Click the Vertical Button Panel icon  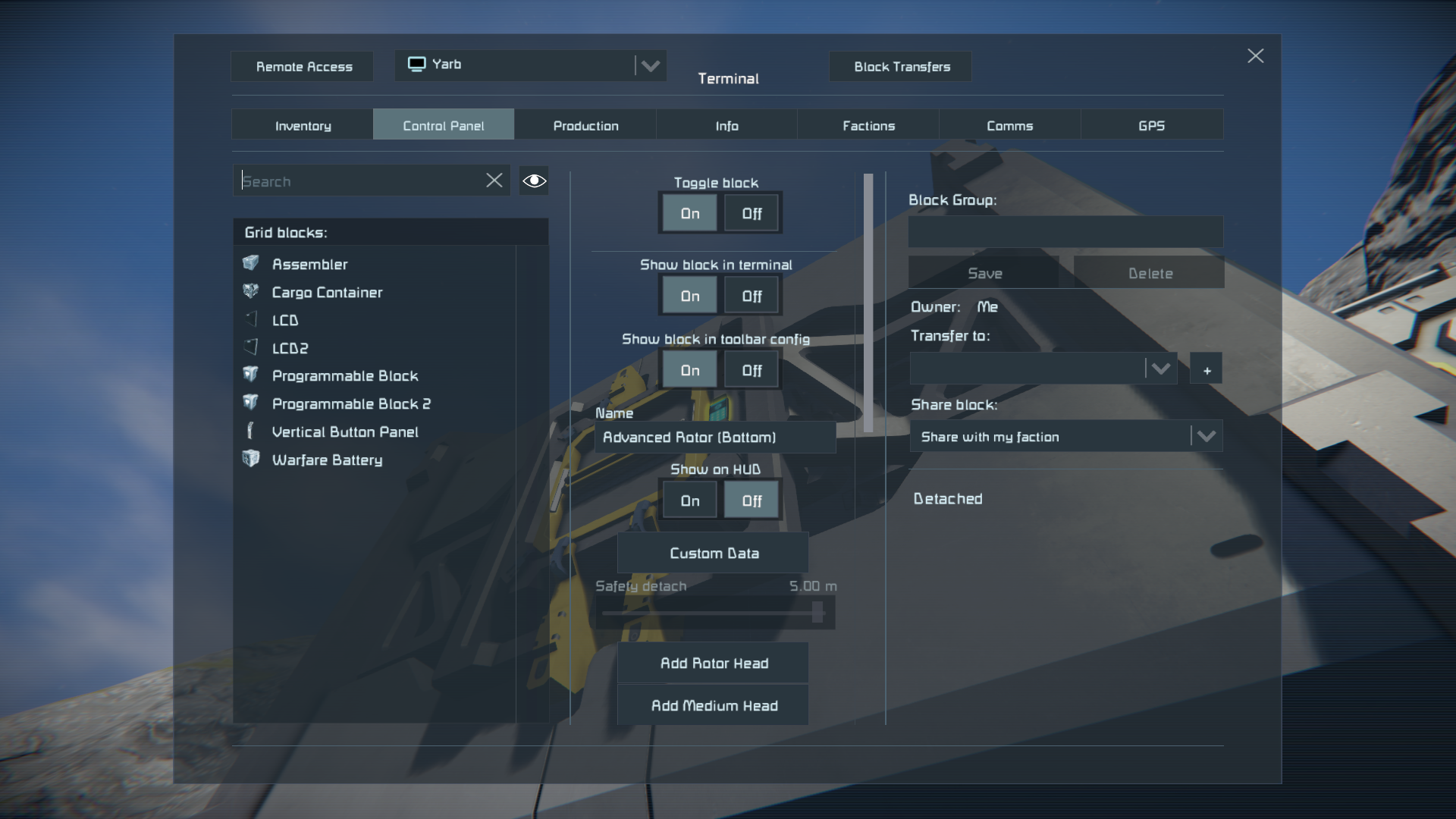(x=251, y=431)
